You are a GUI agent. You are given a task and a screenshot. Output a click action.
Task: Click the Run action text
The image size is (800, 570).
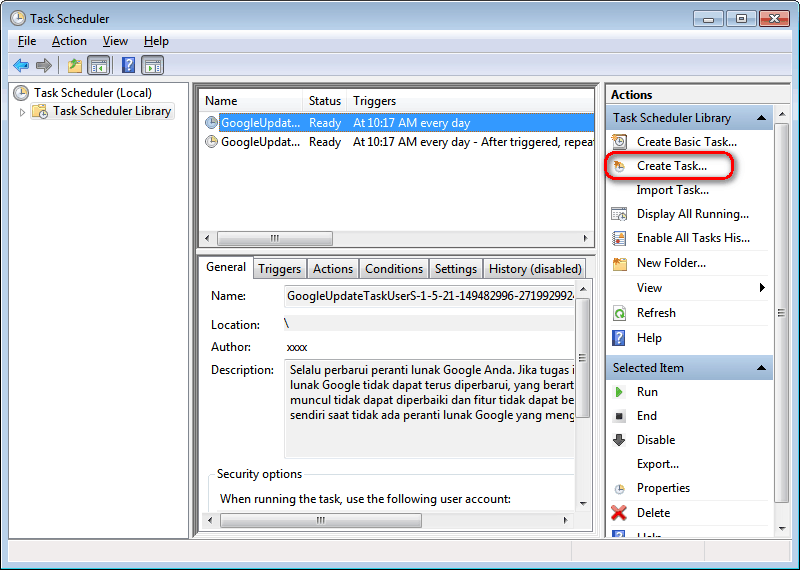click(x=647, y=392)
